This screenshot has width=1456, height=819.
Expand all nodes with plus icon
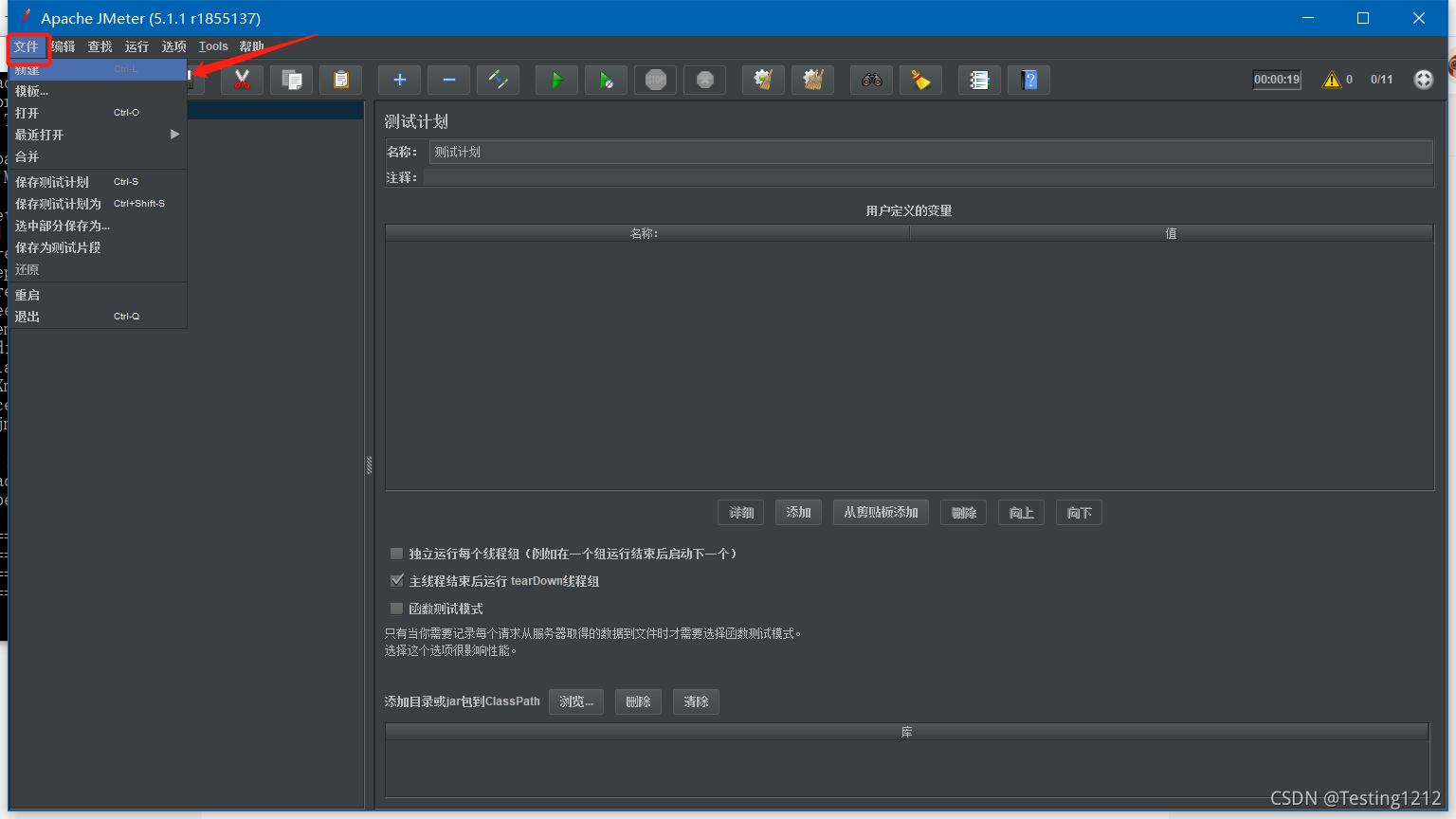(400, 80)
